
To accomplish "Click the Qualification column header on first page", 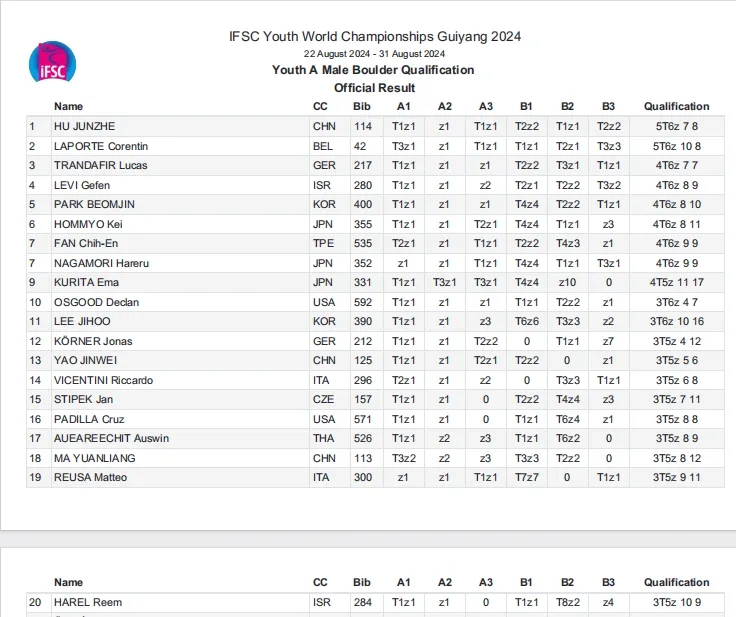I will pos(676,107).
